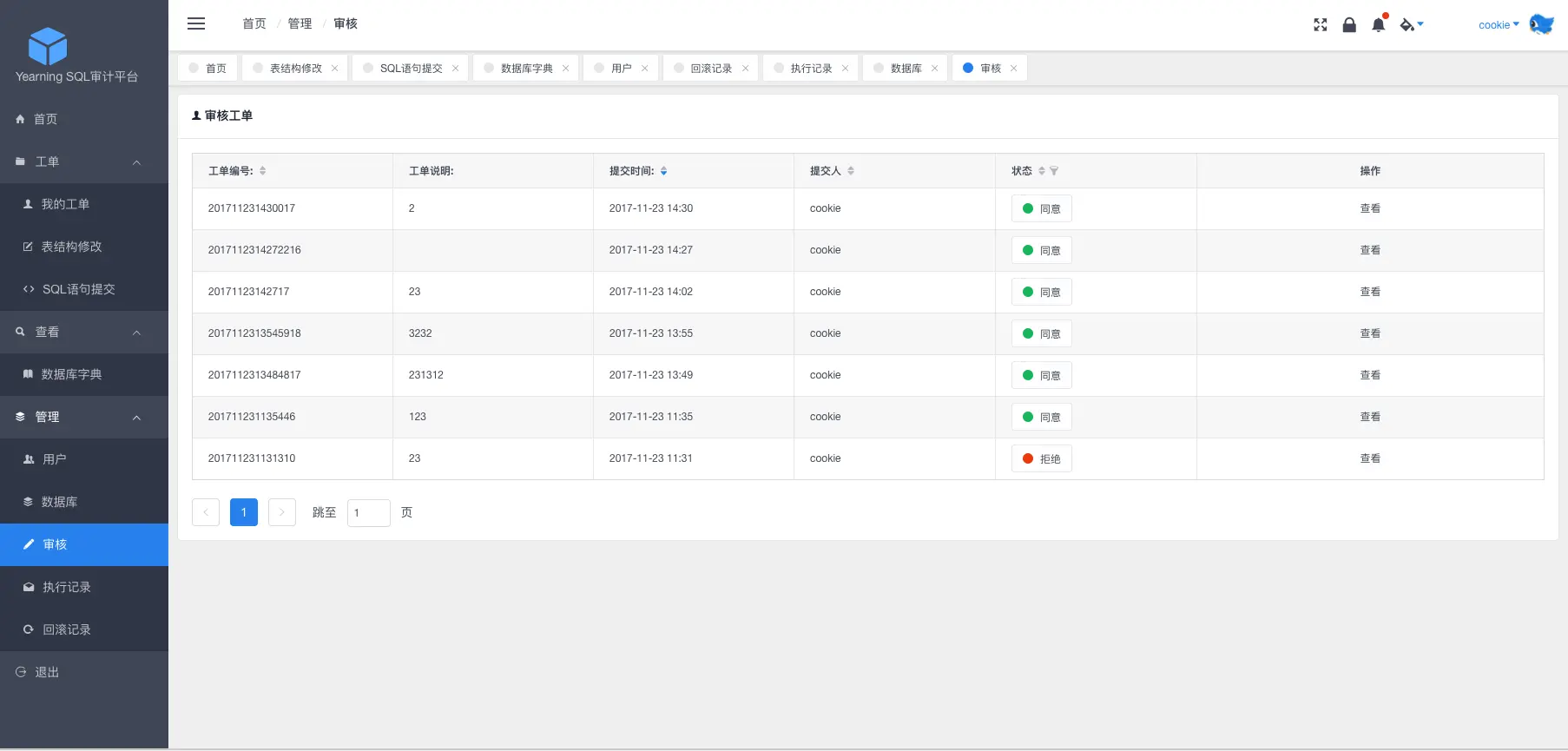Screen dimensions: 1568x751
Task: Switch to the 首页 page tab
Action: tap(208, 69)
